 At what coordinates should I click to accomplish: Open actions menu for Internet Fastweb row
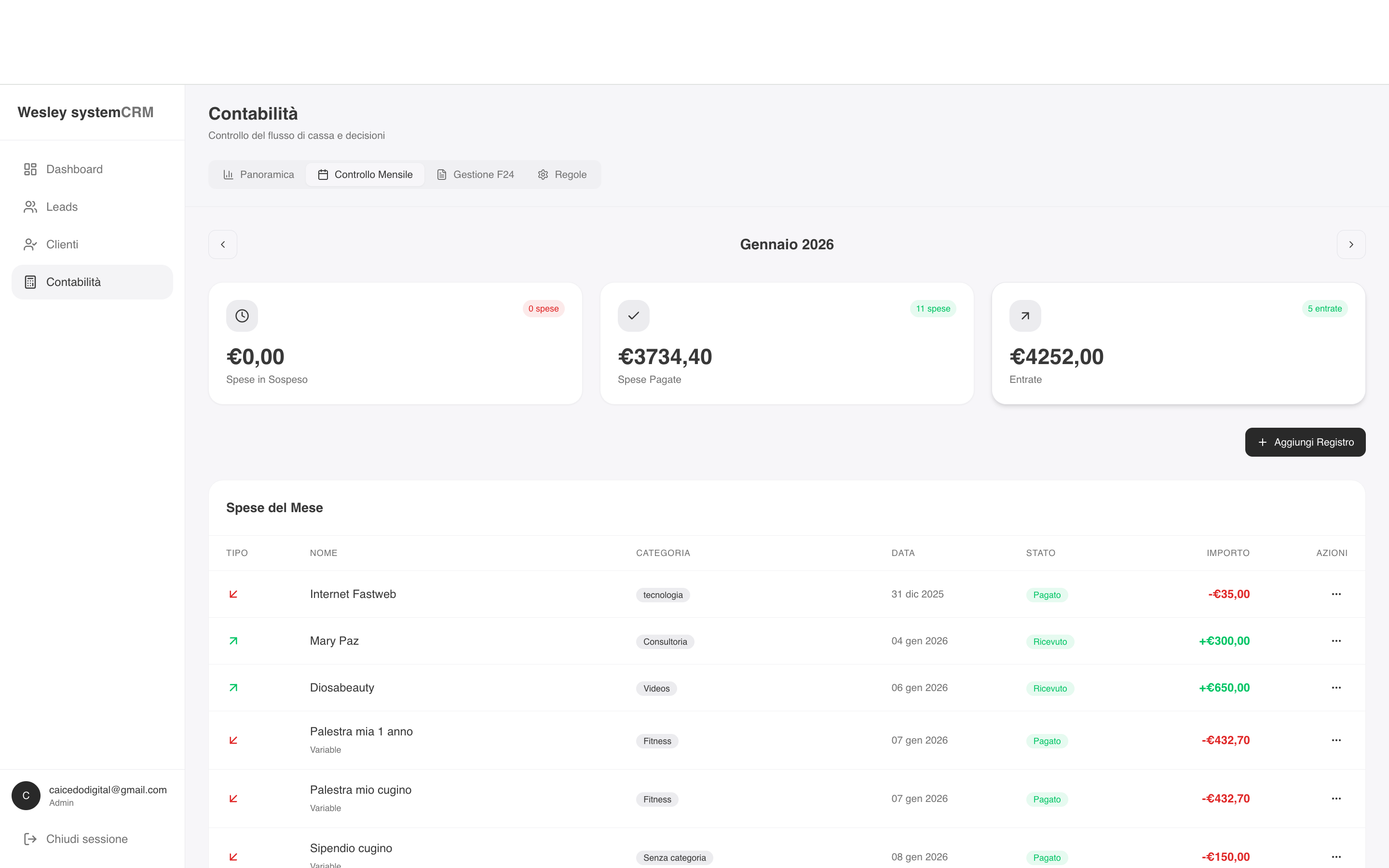(x=1336, y=594)
